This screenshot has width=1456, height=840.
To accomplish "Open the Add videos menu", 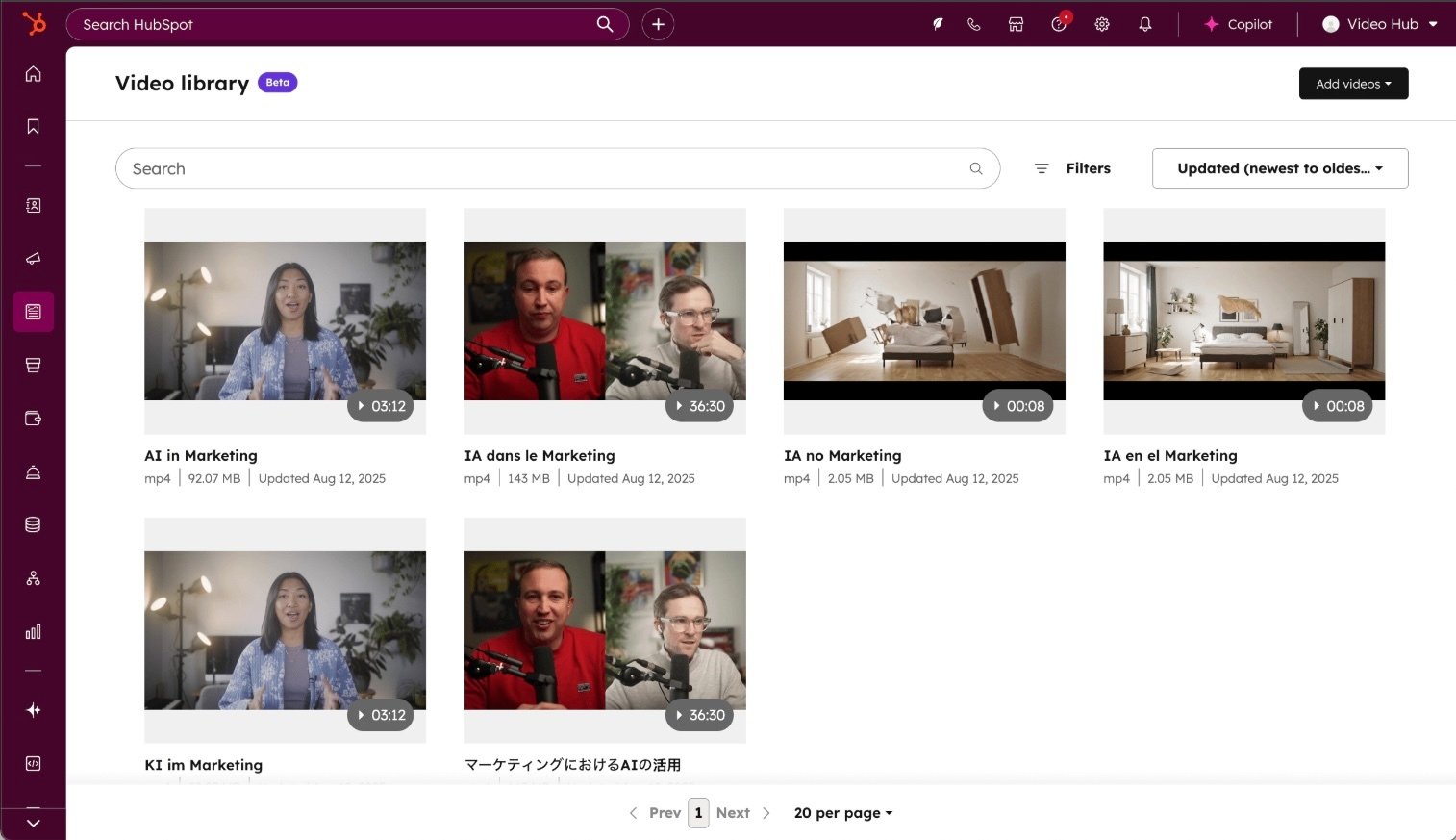I will [x=1353, y=84].
